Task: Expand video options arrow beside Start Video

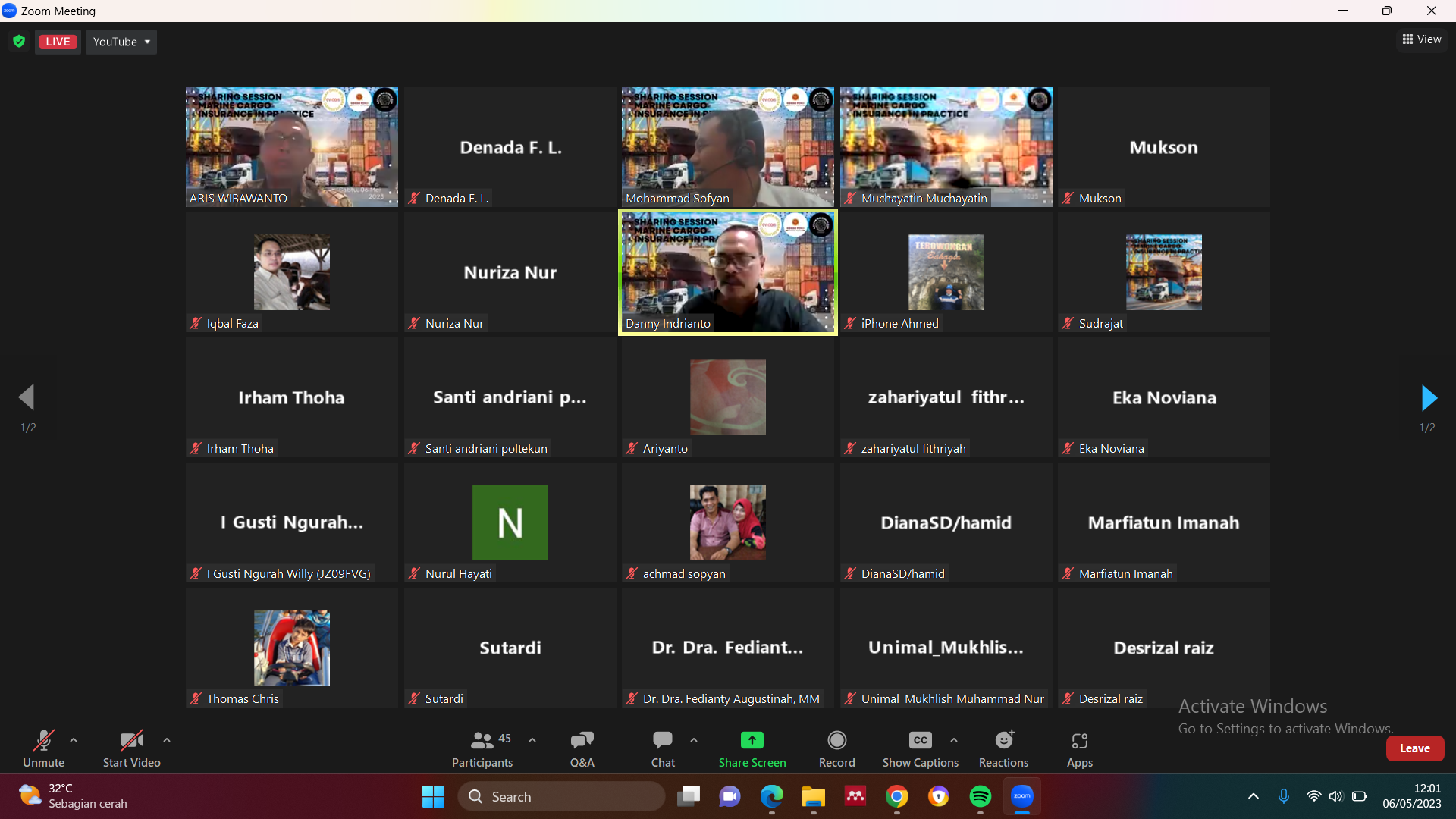Action: [x=167, y=740]
